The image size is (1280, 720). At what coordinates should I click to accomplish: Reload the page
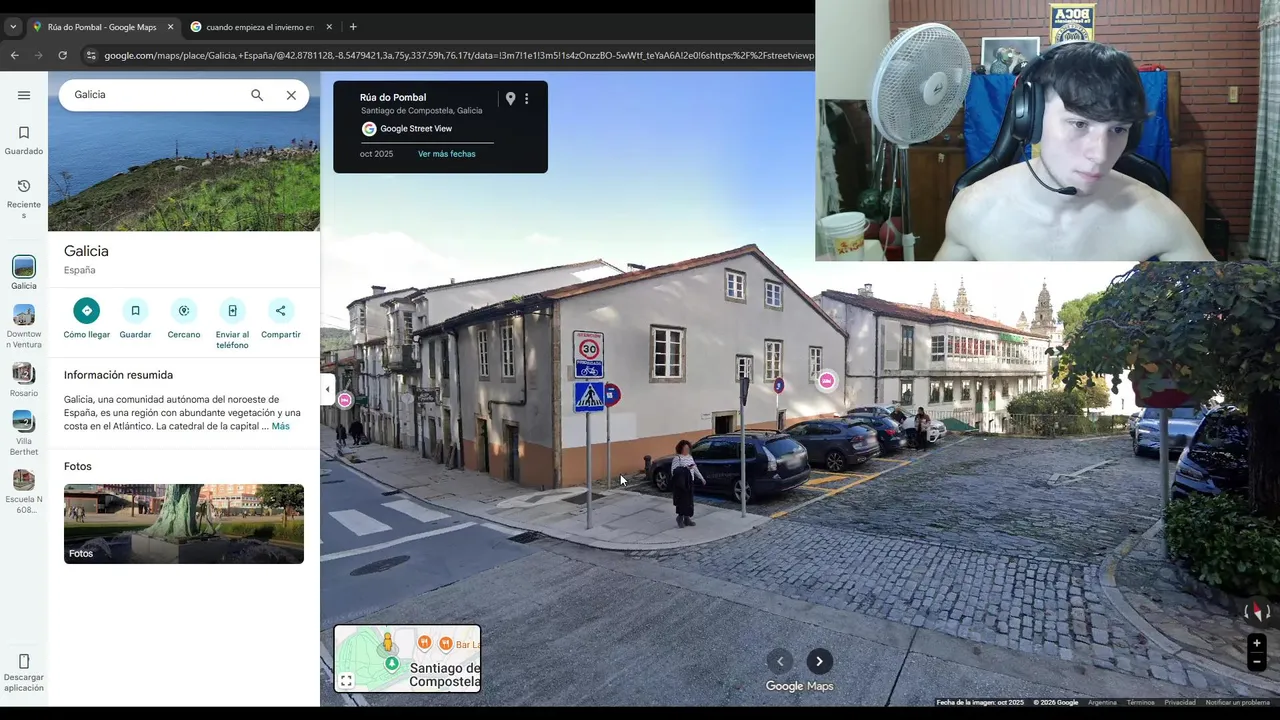62,56
